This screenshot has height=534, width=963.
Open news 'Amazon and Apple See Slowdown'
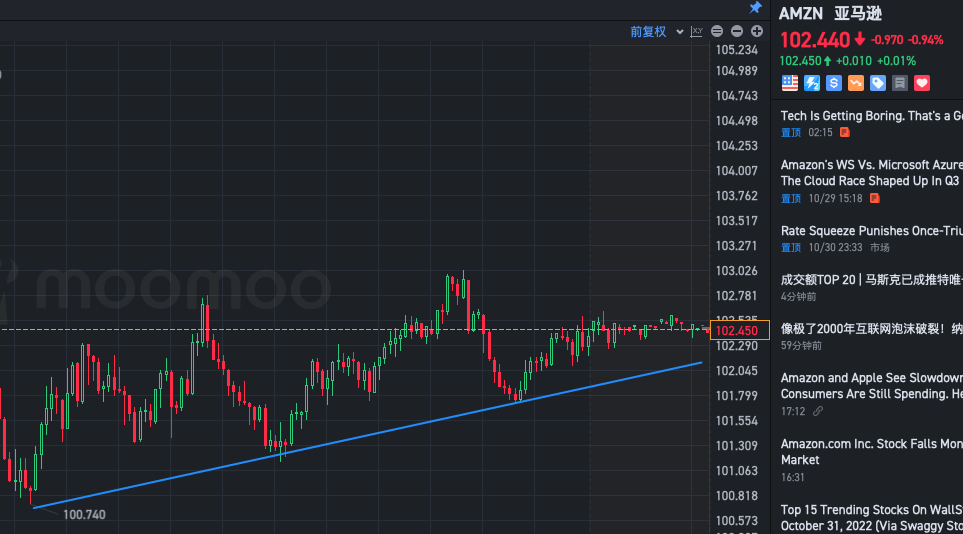(871, 386)
